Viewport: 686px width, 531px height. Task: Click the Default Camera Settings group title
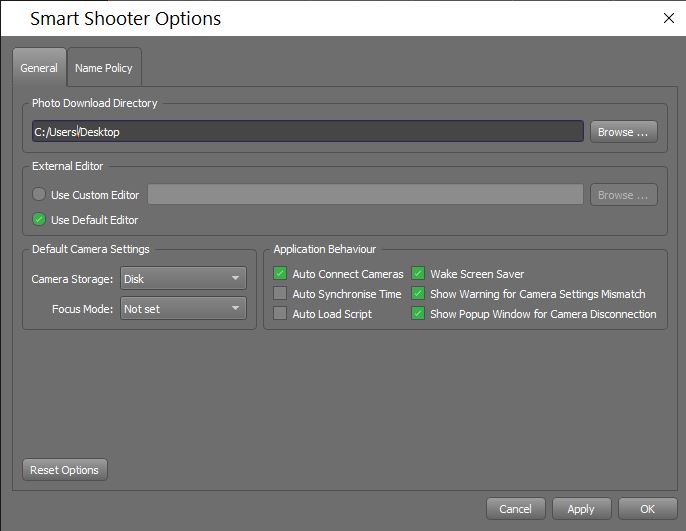pyautogui.click(x=91, y=249)
